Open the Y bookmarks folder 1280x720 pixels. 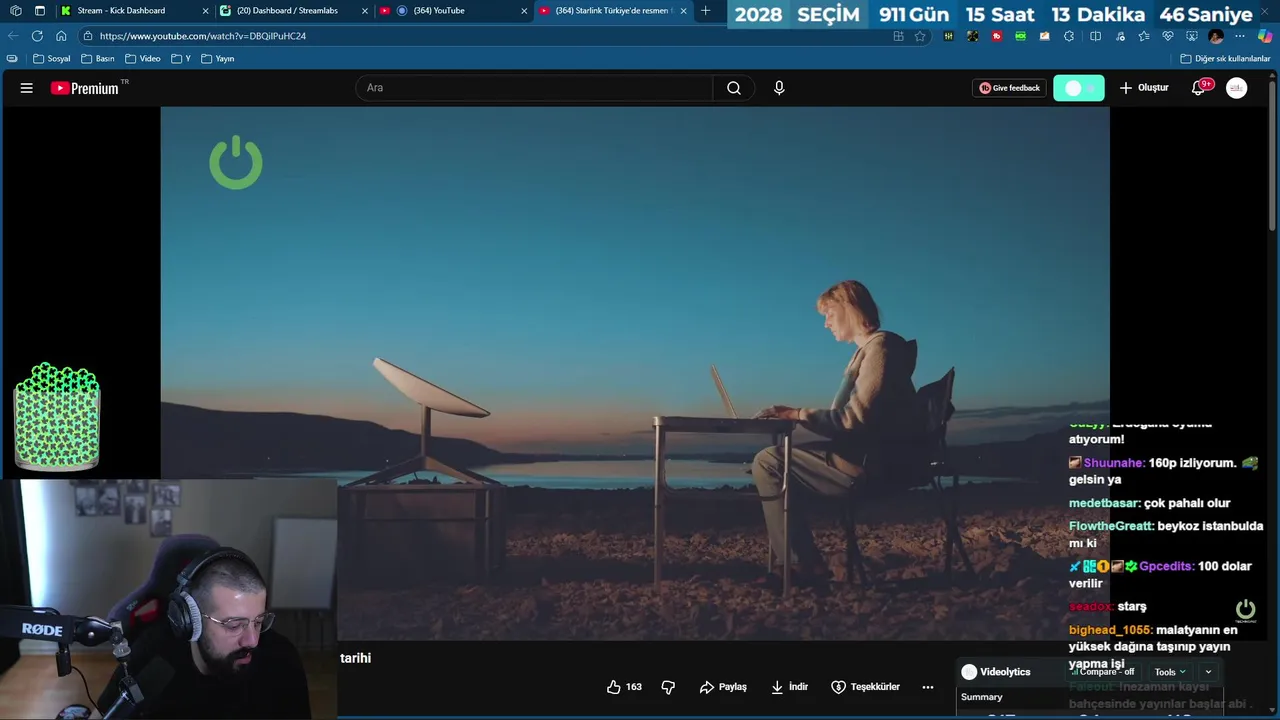tap(181, 59)
